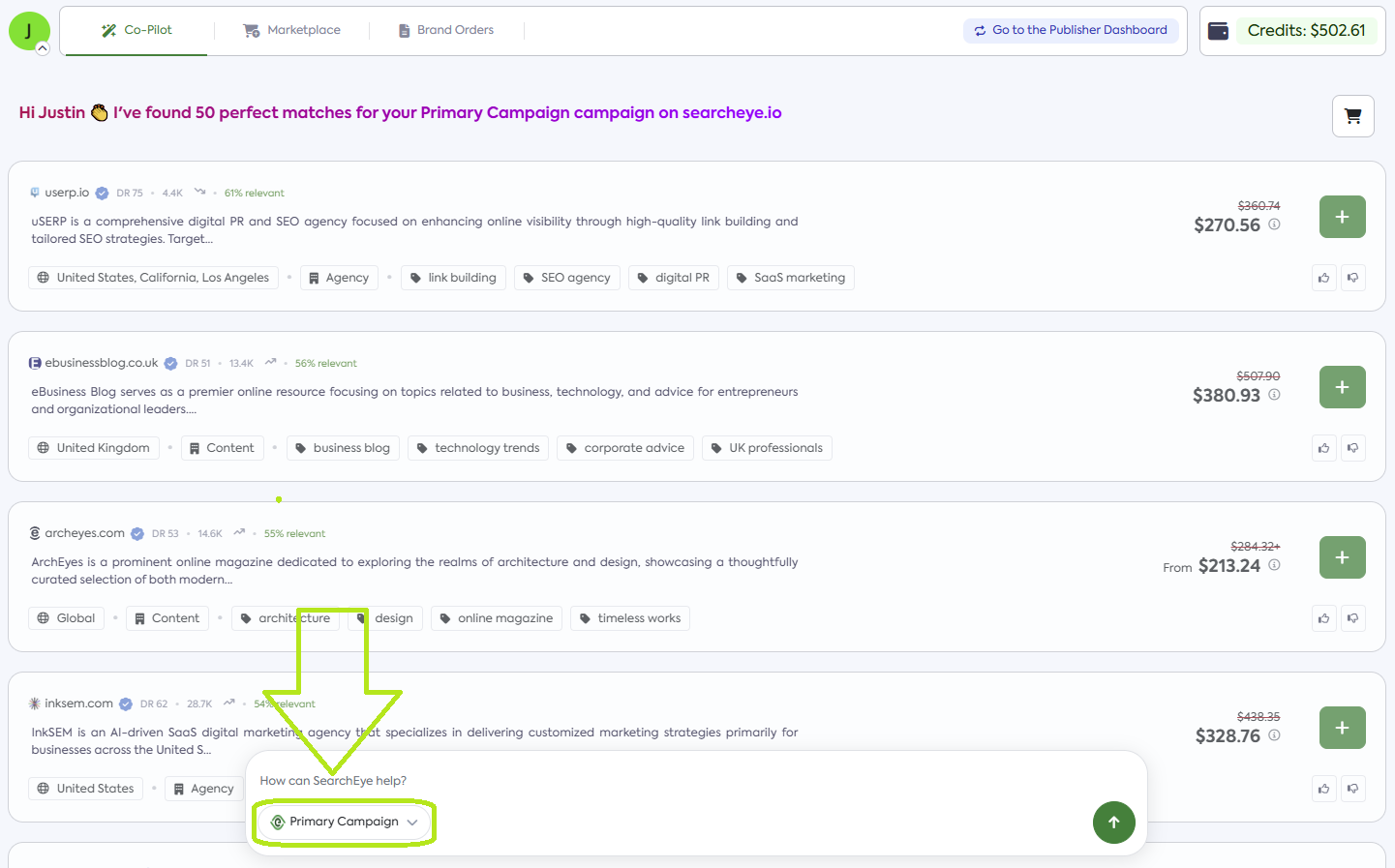Show price info for inksem.com $328.76
Image resolution: width=1395 pixels, height=868 pixels.
[x=1275, y=735]
